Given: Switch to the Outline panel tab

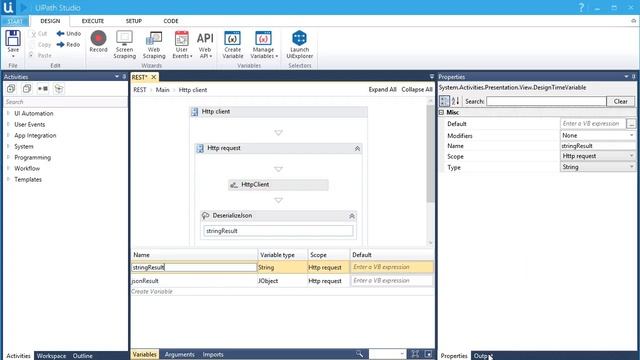Looking at the screenshot, I should tap(82, 356).
